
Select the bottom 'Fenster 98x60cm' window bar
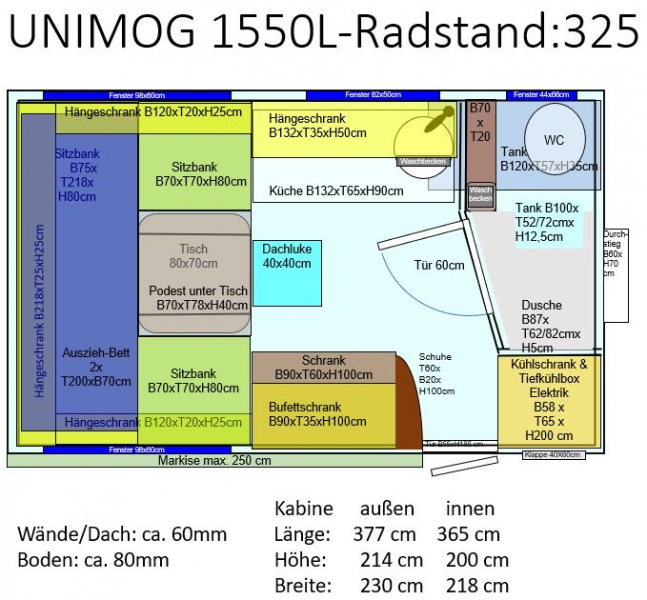tap(137, 449)
